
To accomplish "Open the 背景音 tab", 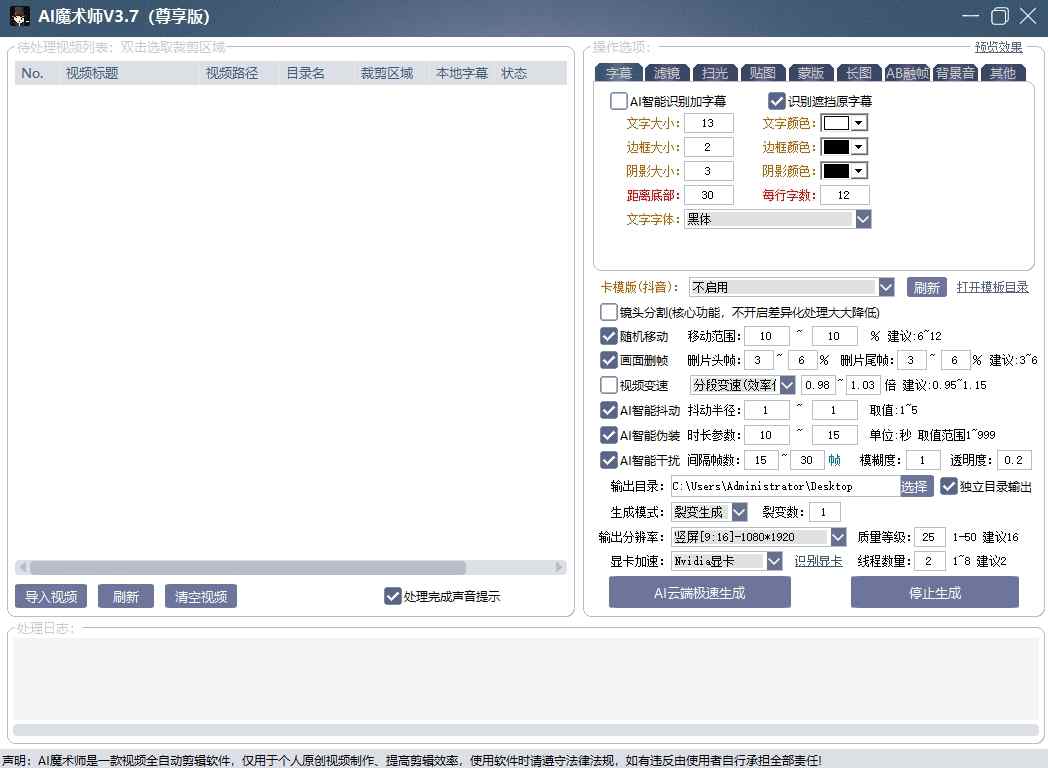I will pos(955,72).
